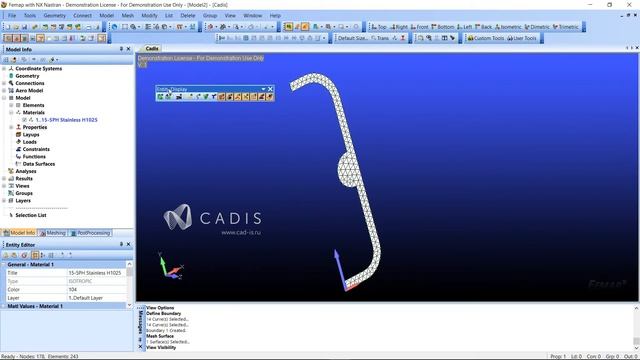Switch to the Front view

click(420, 27)
